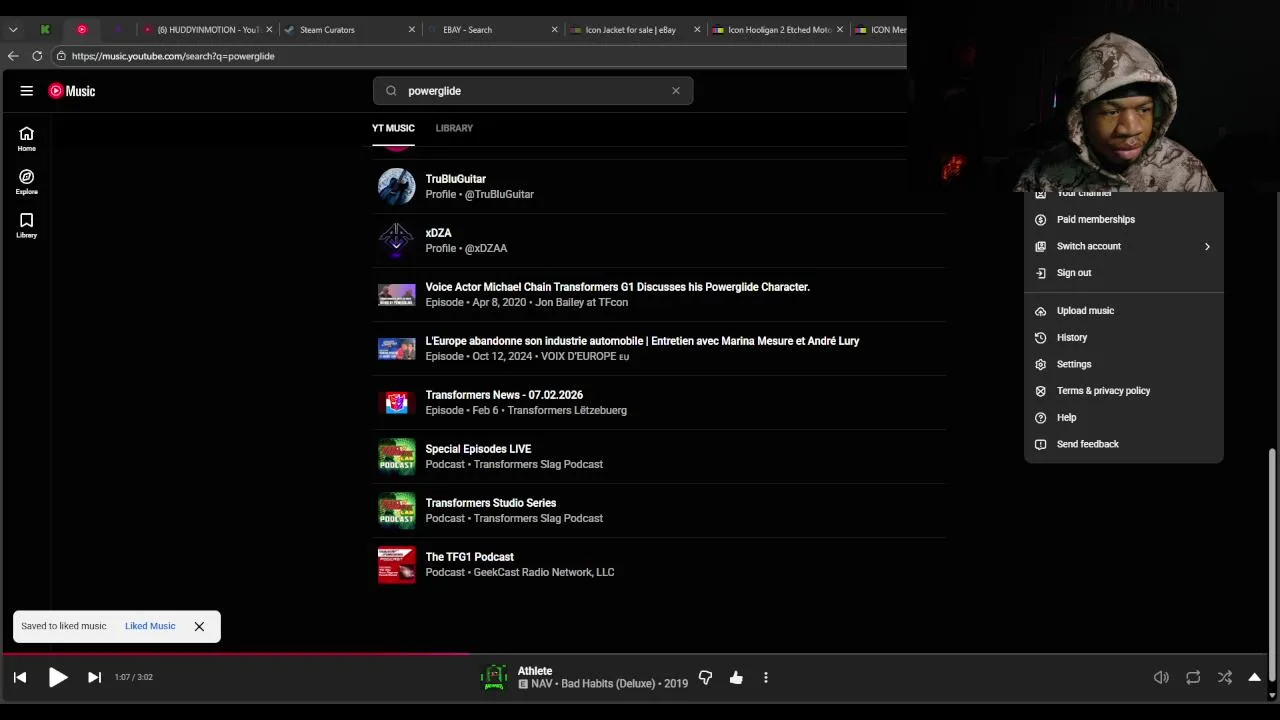Click the YouTube Music logo
1280x720 pixels.
pos(72,91)
